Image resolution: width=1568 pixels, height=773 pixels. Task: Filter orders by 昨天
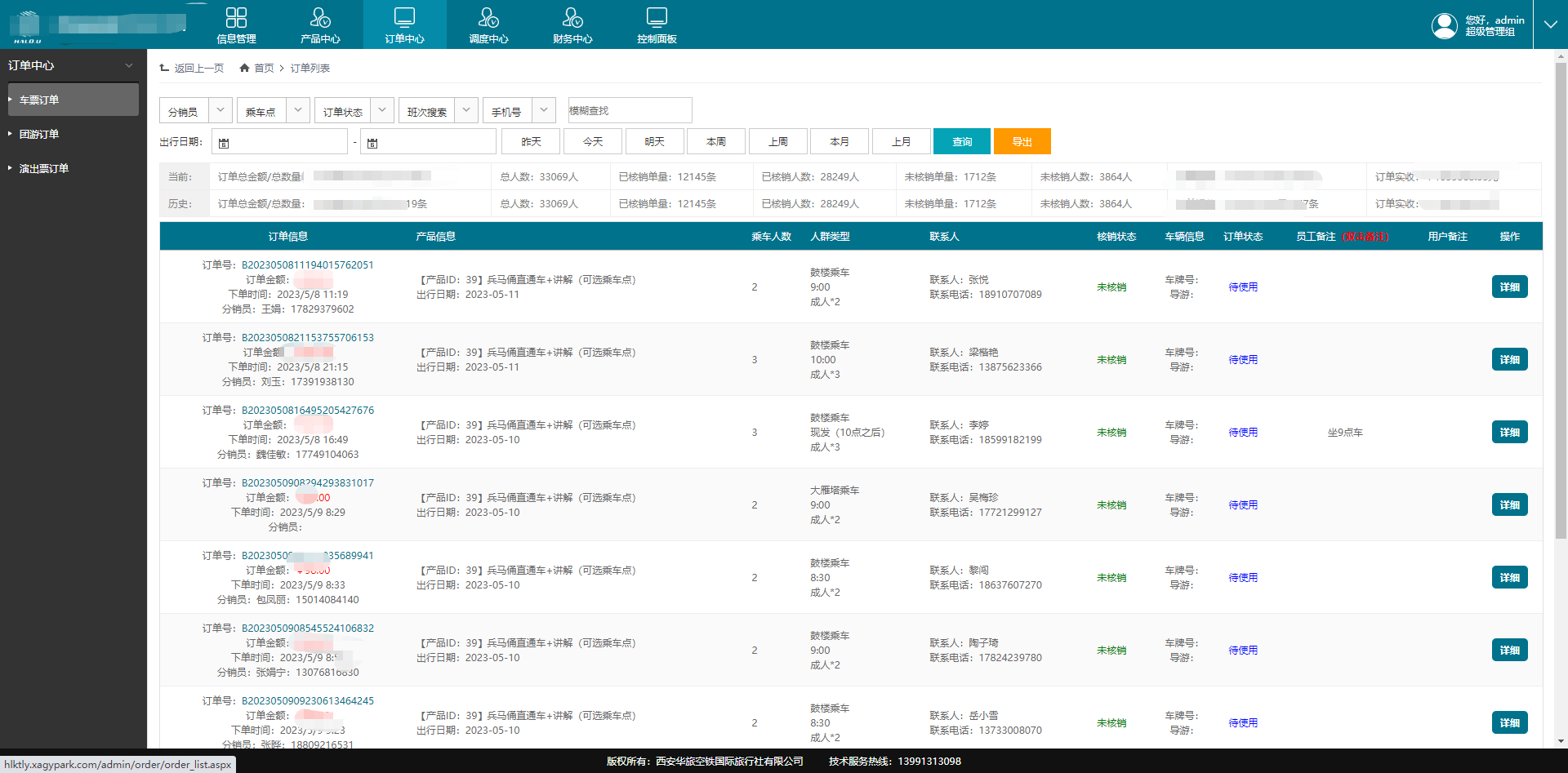pyautogui.click(x=531, y=141)
